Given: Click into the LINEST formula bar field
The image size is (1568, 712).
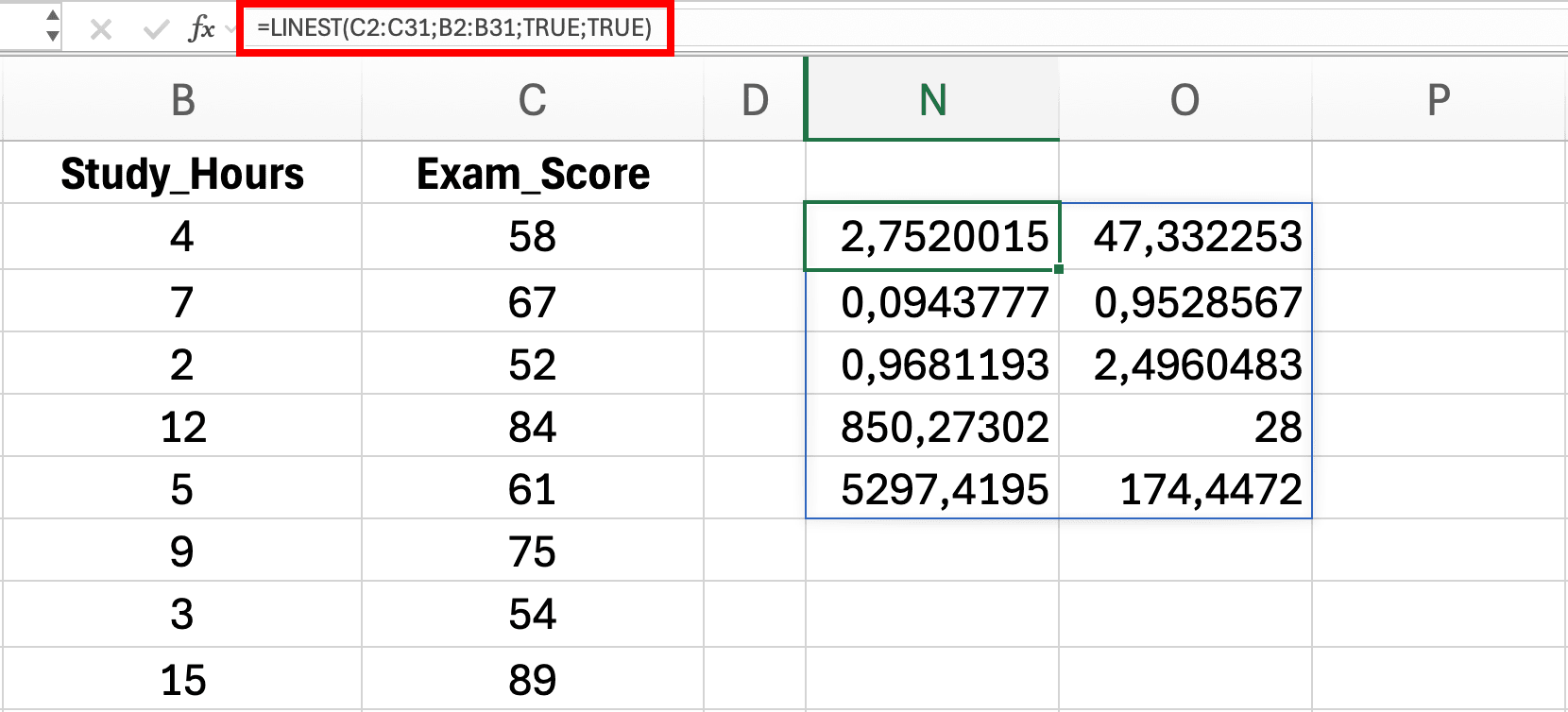Looking at the screenshot, I should pos(454,28).
